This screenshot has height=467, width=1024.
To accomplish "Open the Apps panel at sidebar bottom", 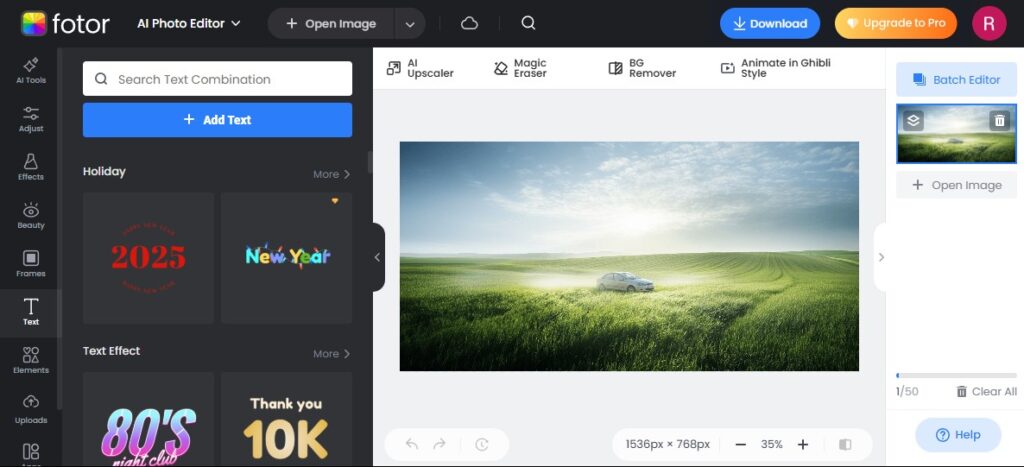I will pyautogui.click(x=31, y=453).
